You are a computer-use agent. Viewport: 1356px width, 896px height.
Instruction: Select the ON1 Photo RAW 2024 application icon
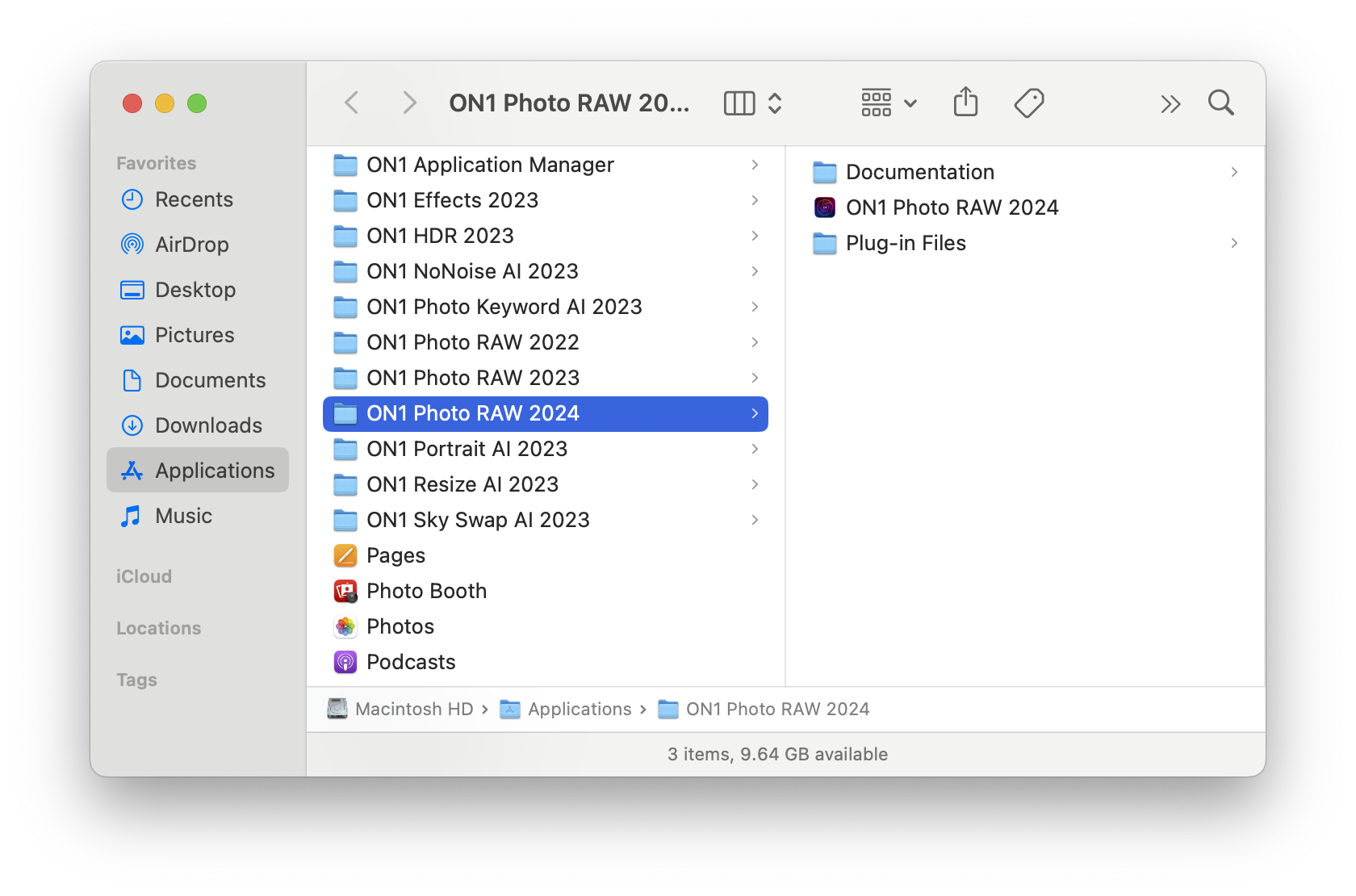coord(825,207)
